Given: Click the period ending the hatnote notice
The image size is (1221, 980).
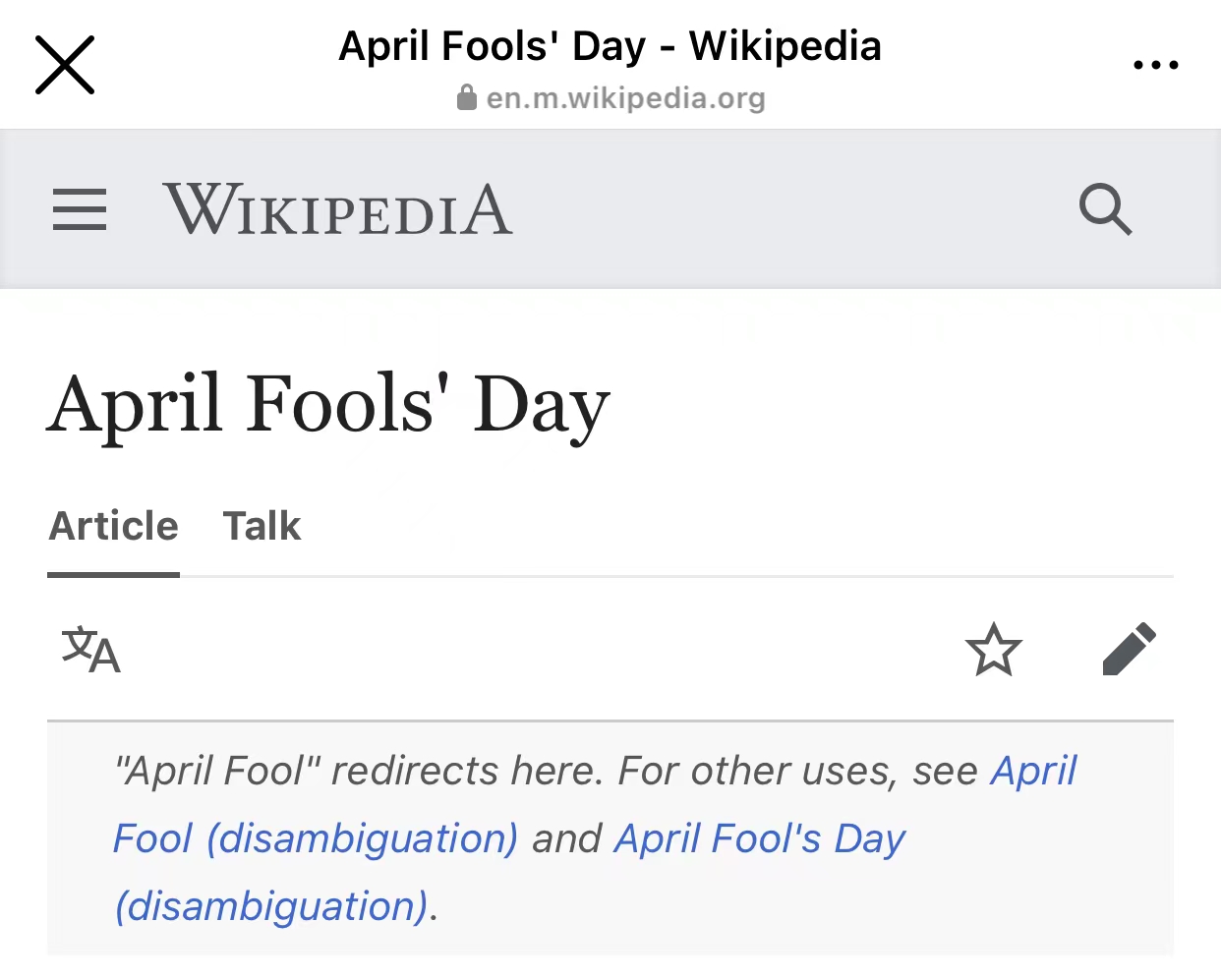Looking at the screenshot, I should (x=434, y=907).
